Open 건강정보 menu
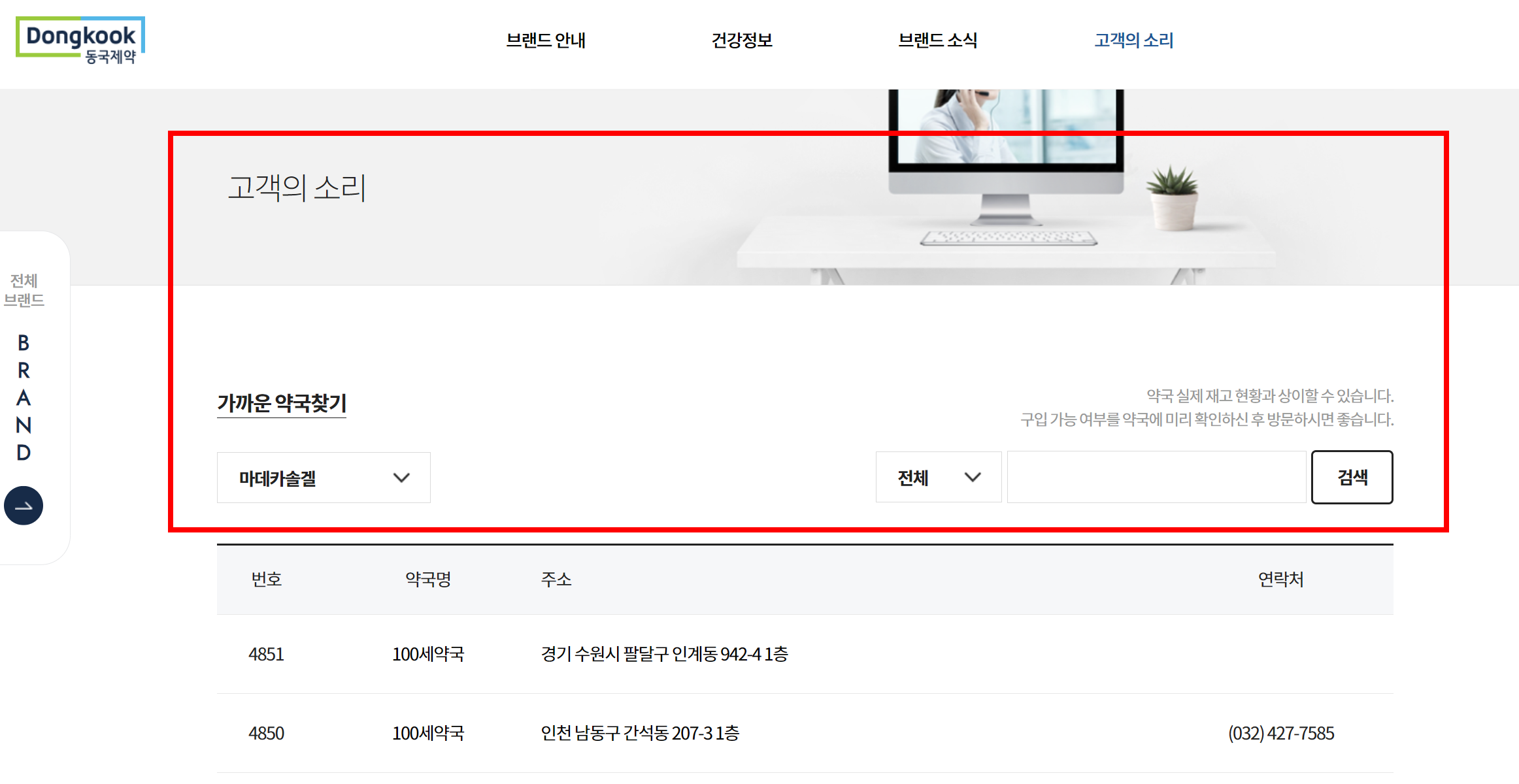The width and height of the screenshot is (1519, 784). (742, 41)
